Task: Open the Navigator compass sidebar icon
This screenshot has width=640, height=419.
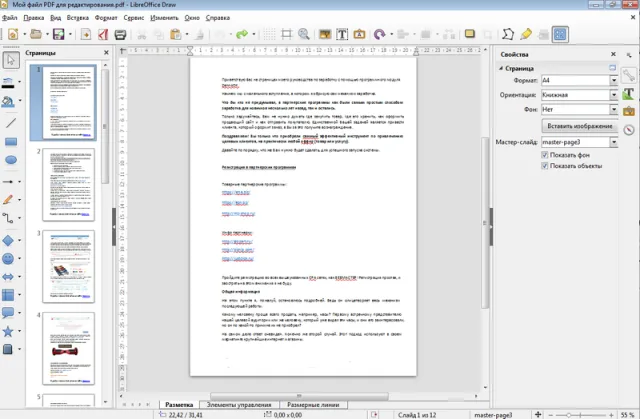Action: coord(629,130)
